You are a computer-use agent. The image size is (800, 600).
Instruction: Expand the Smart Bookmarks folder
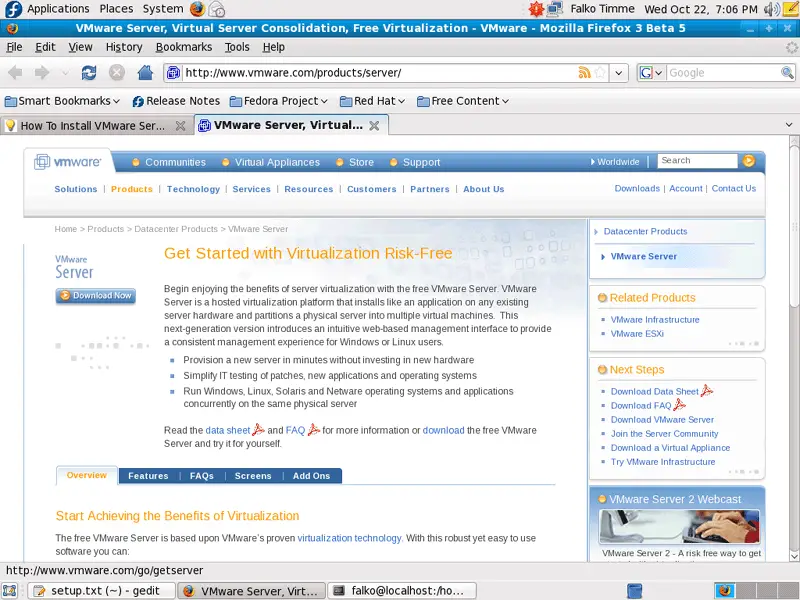click(62, 101)
